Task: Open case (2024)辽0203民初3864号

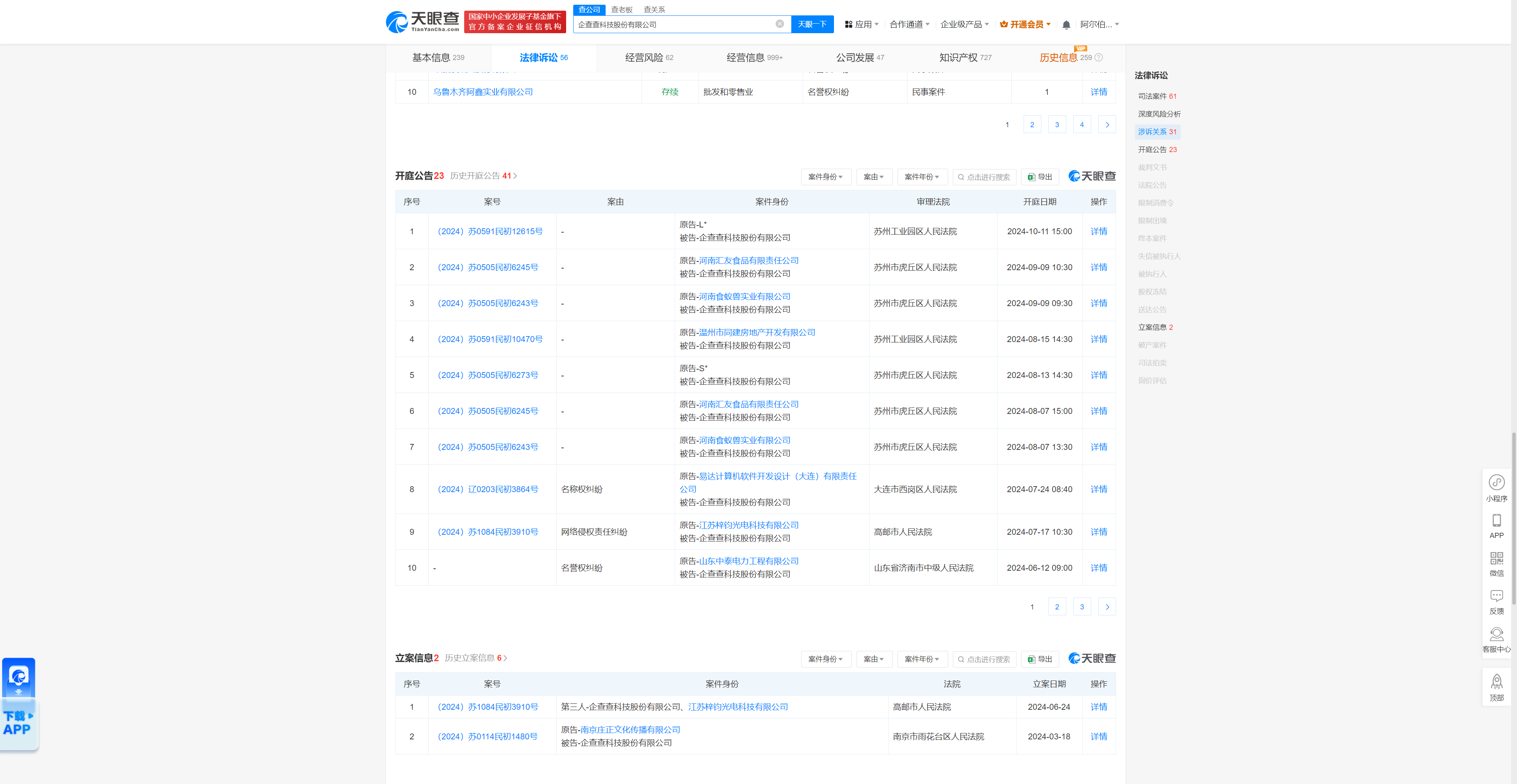Action: [x=487, y=489]
